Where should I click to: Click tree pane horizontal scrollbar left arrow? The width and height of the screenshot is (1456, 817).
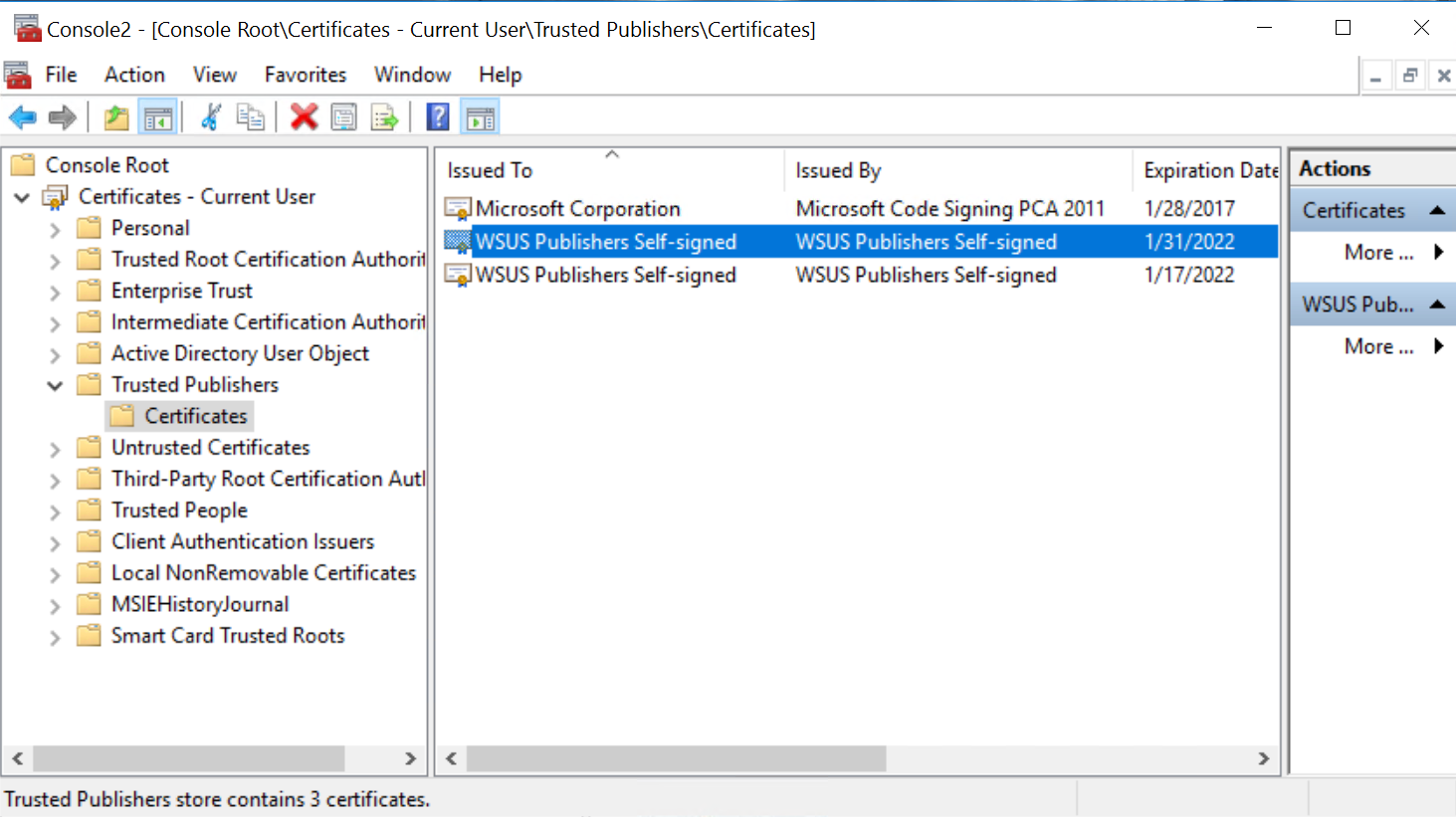[x=18, y=758]
